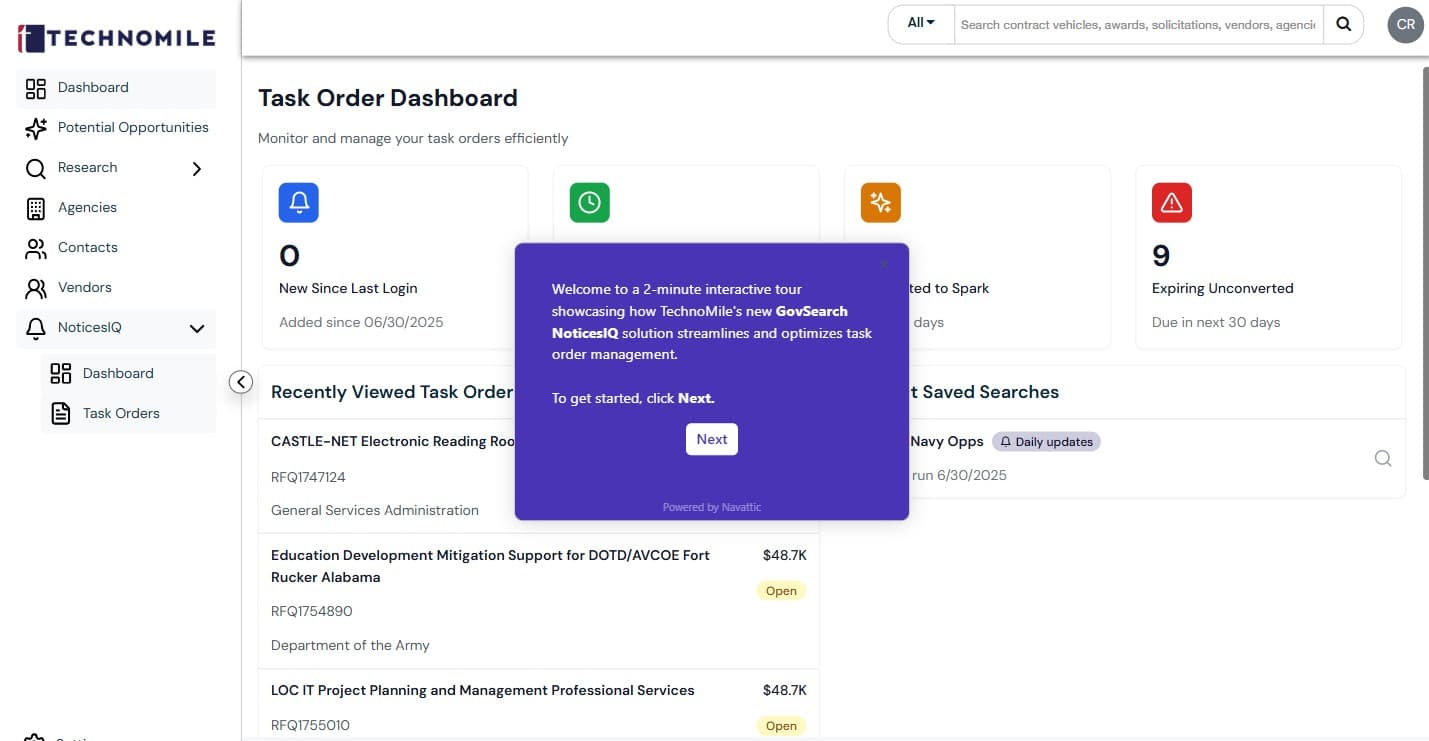Close the welcome tour popup
The image size is (1429, 741).
pos(884,264)
